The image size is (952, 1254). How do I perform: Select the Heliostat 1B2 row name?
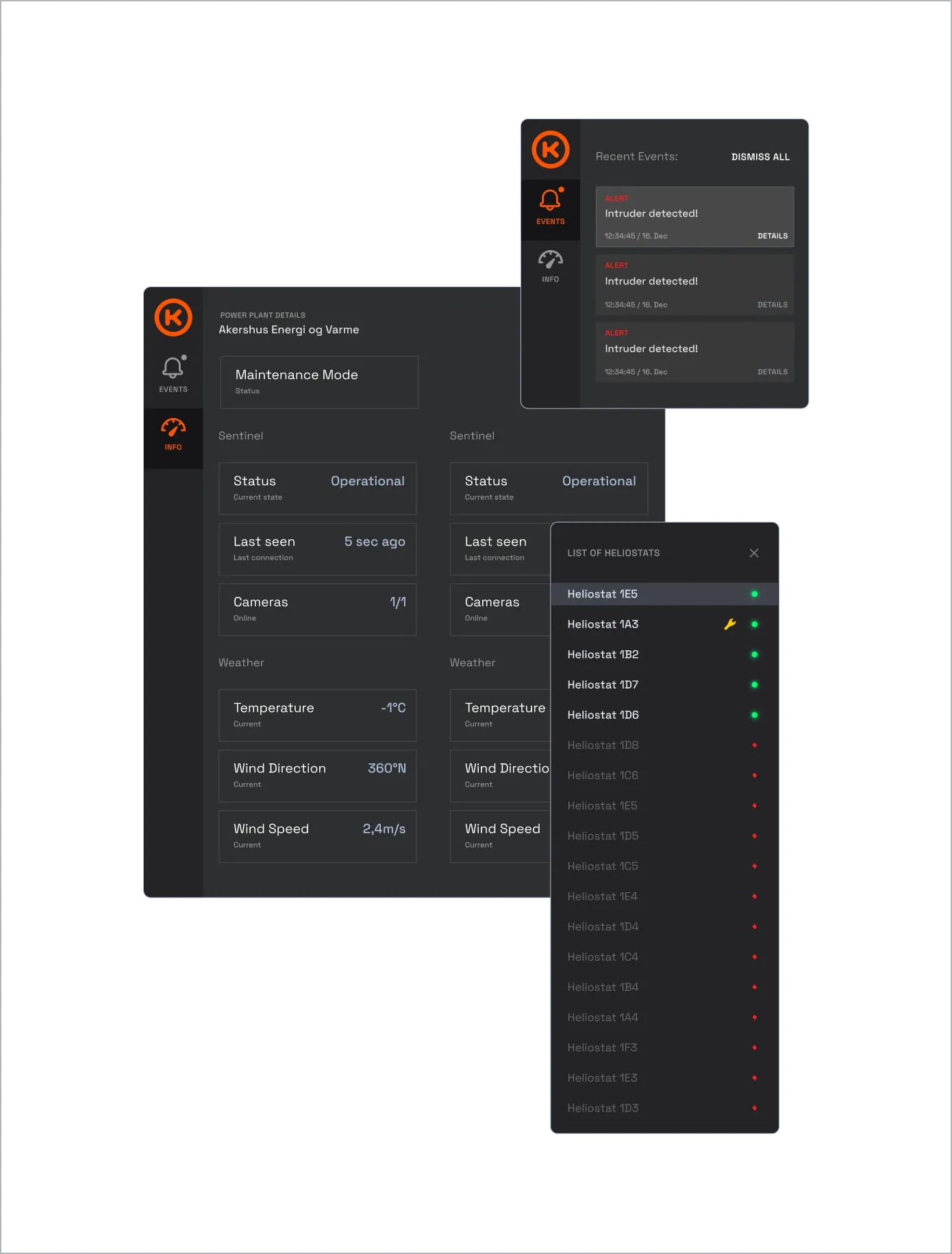coord(603,654)
